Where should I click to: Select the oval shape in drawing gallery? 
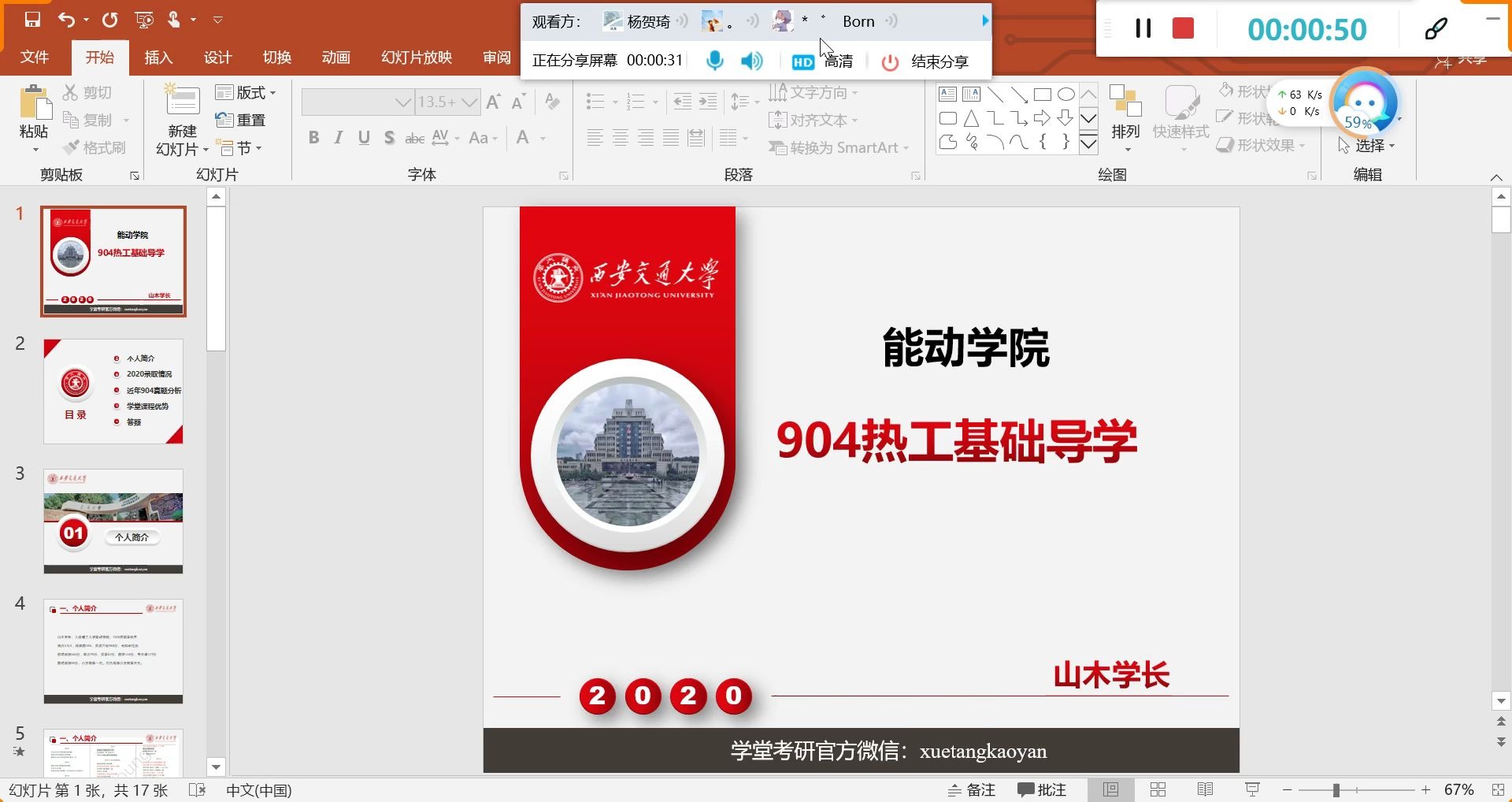pyautogui.click(x=1066, y=95)
